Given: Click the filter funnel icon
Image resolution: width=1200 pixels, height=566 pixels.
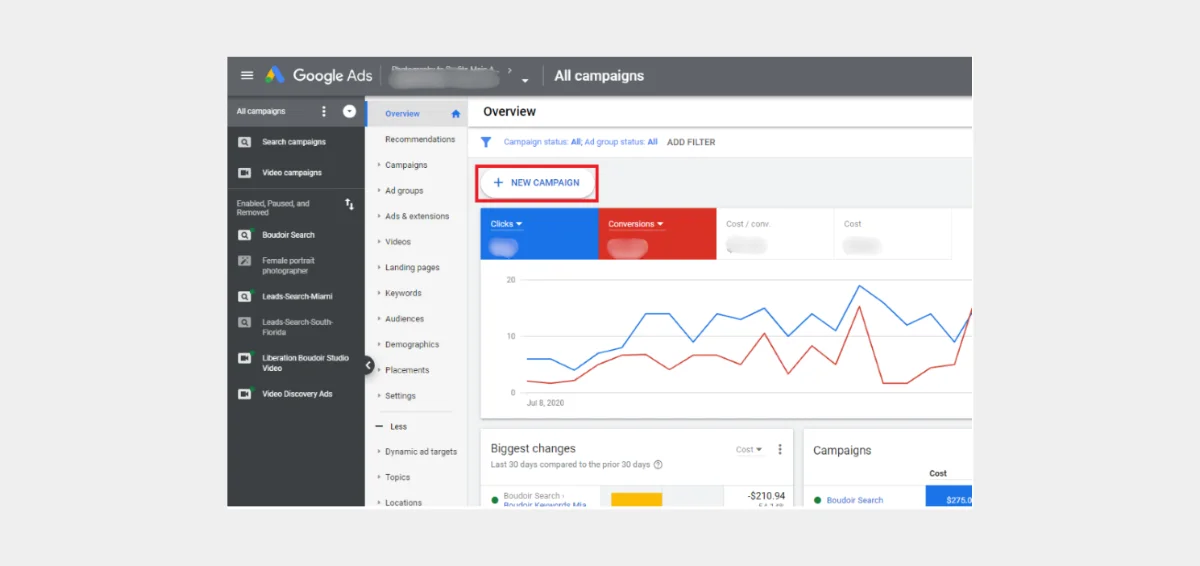Looking at the screenshot, I should [486, 142].
